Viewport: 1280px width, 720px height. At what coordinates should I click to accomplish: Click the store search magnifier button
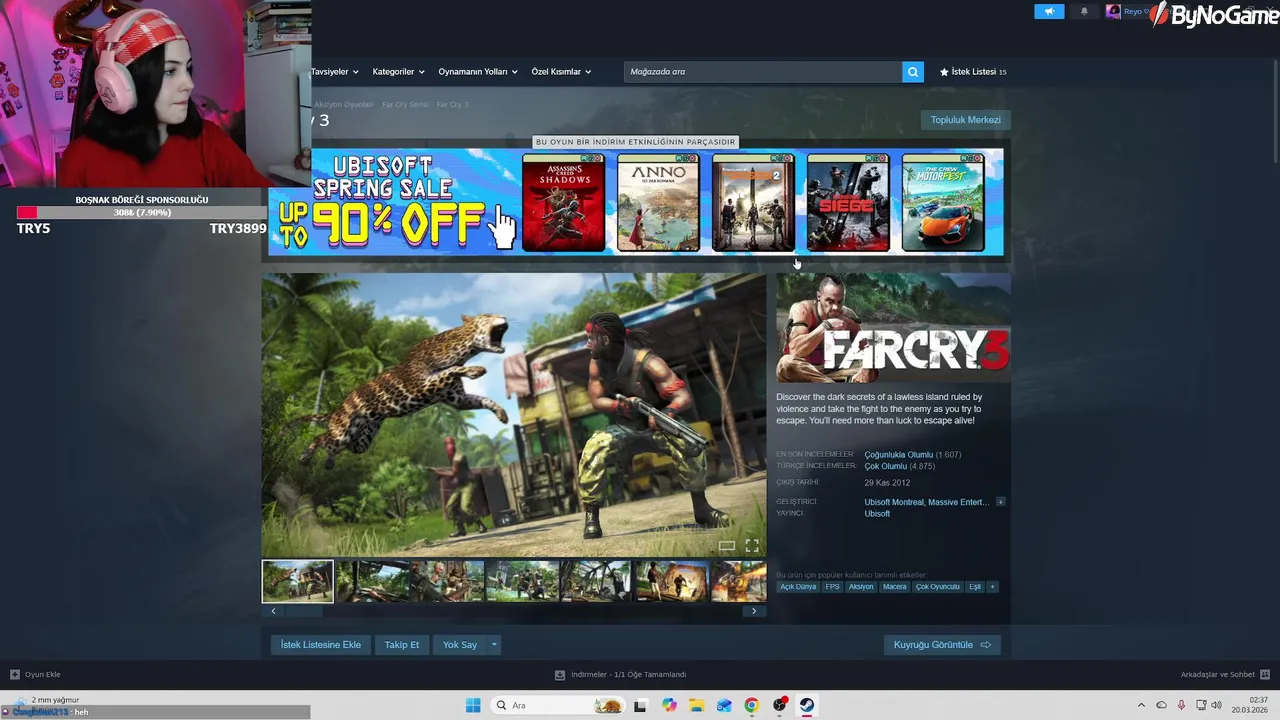(912, 72)
